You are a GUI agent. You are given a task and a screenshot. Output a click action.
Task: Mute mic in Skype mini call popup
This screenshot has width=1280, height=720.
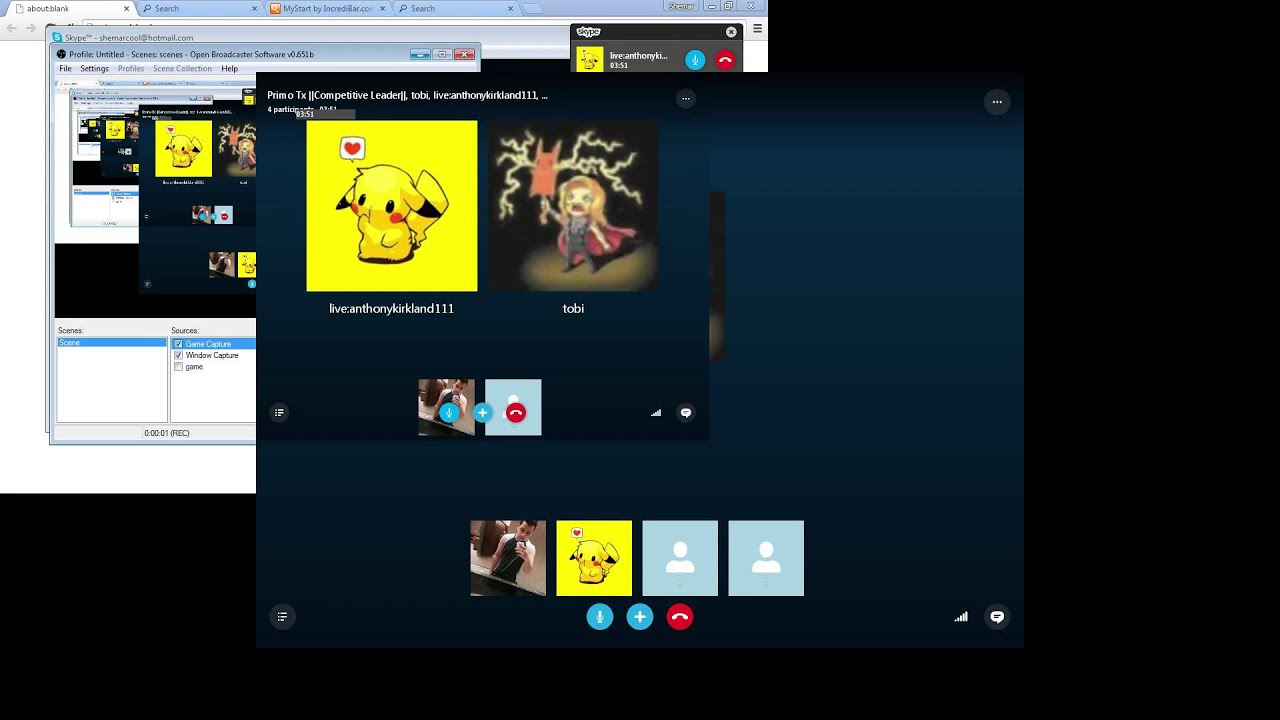click(695, 60)
